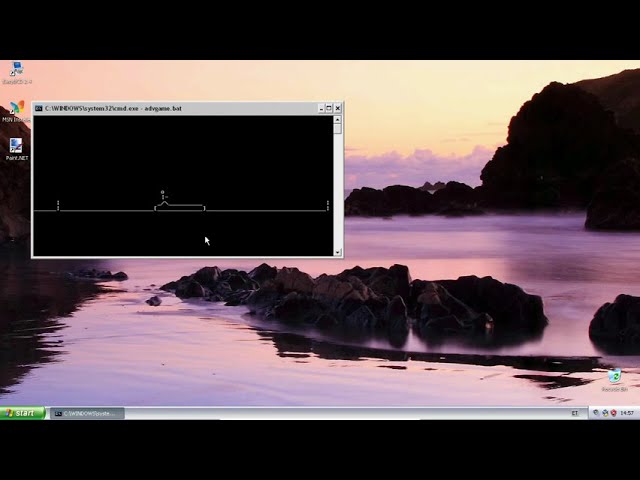Image resolution: width=640 pixels, height=480 pixels.
Task: Click the cmd.exe system menu icon in title bar
Action: coord(39,108)
